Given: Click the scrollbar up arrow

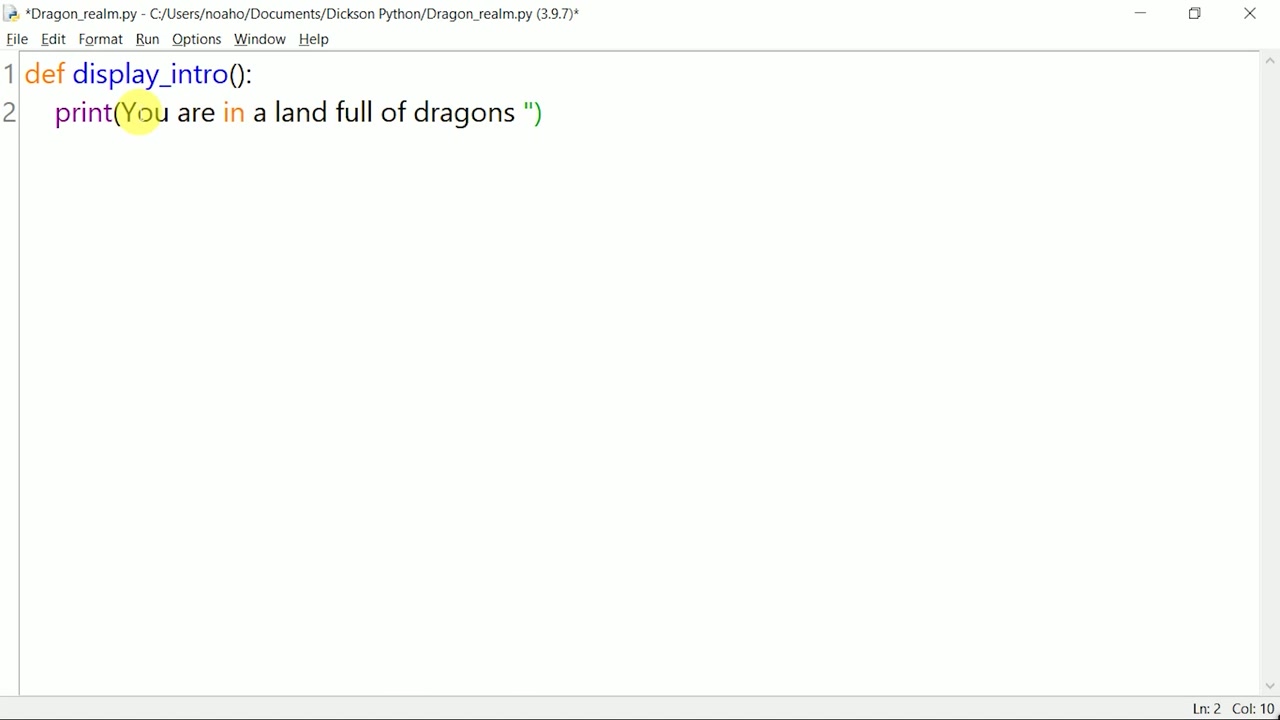Looking at the screenshot, I should click(x=1270, y=62).
